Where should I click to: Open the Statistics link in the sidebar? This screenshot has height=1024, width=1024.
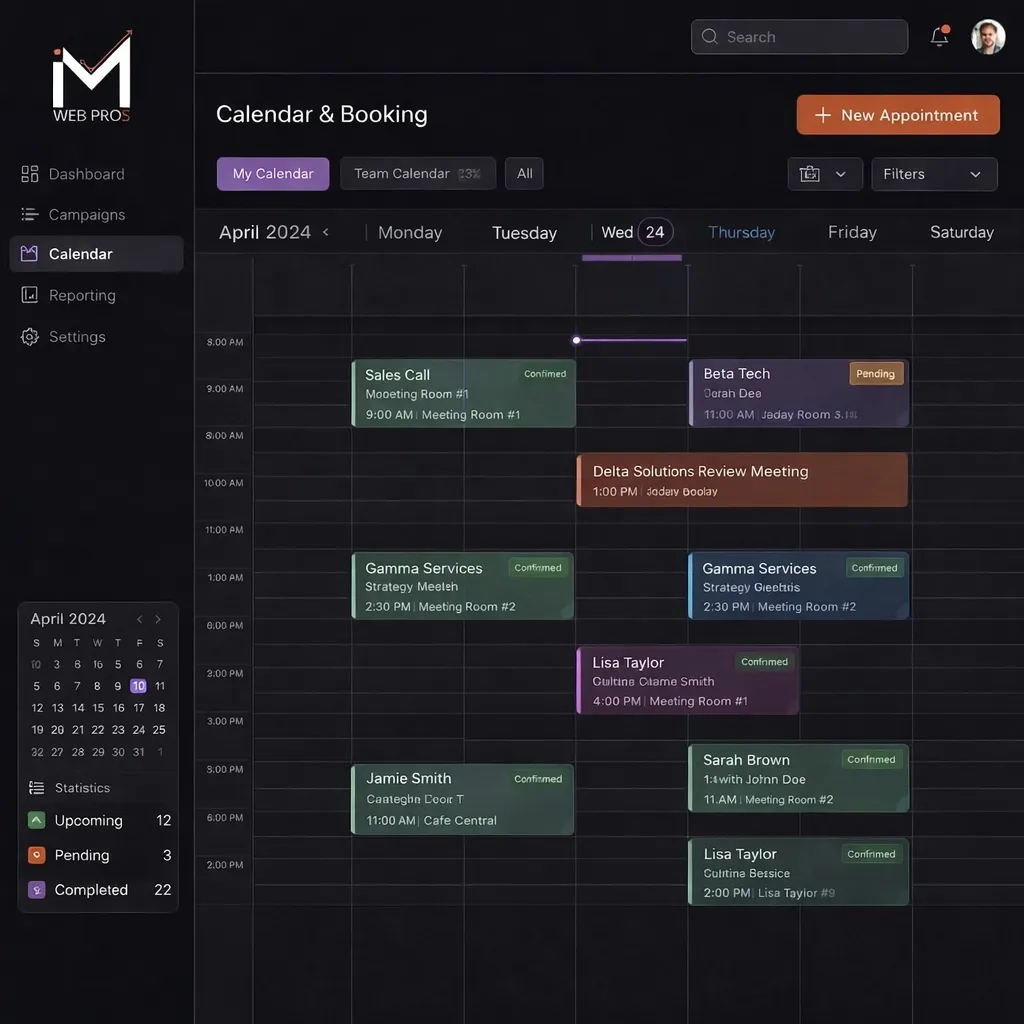point(83,787)
